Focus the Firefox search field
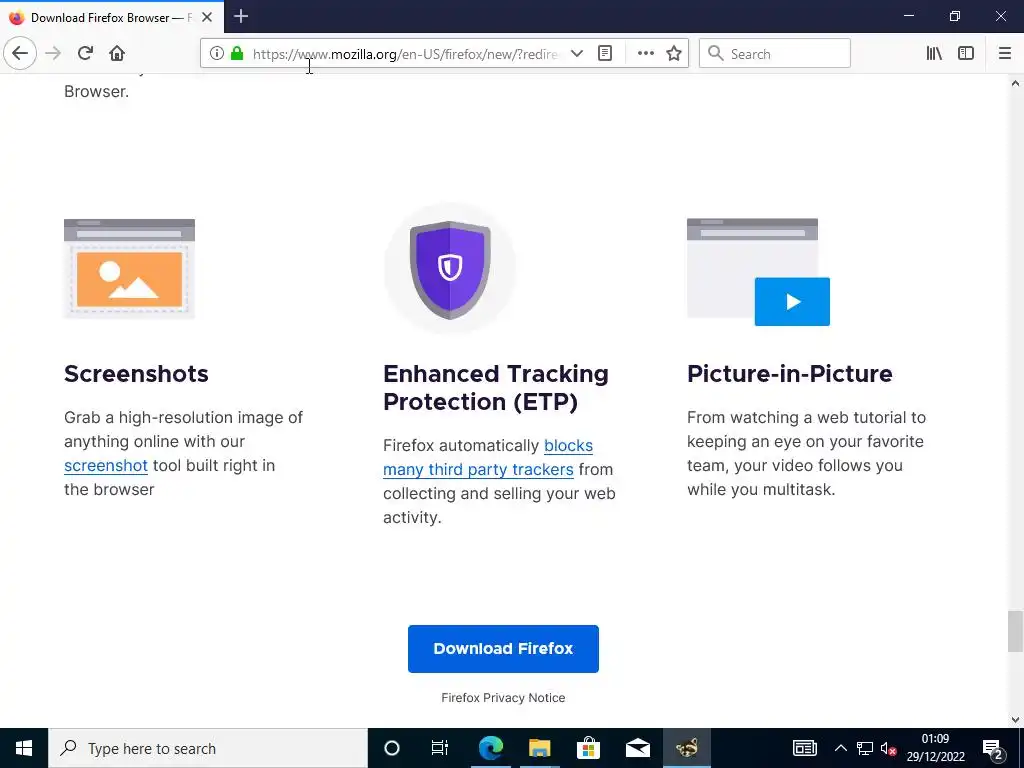This screenshot has height=768, width=1024. pyautogui.click(x=775, y=54)
